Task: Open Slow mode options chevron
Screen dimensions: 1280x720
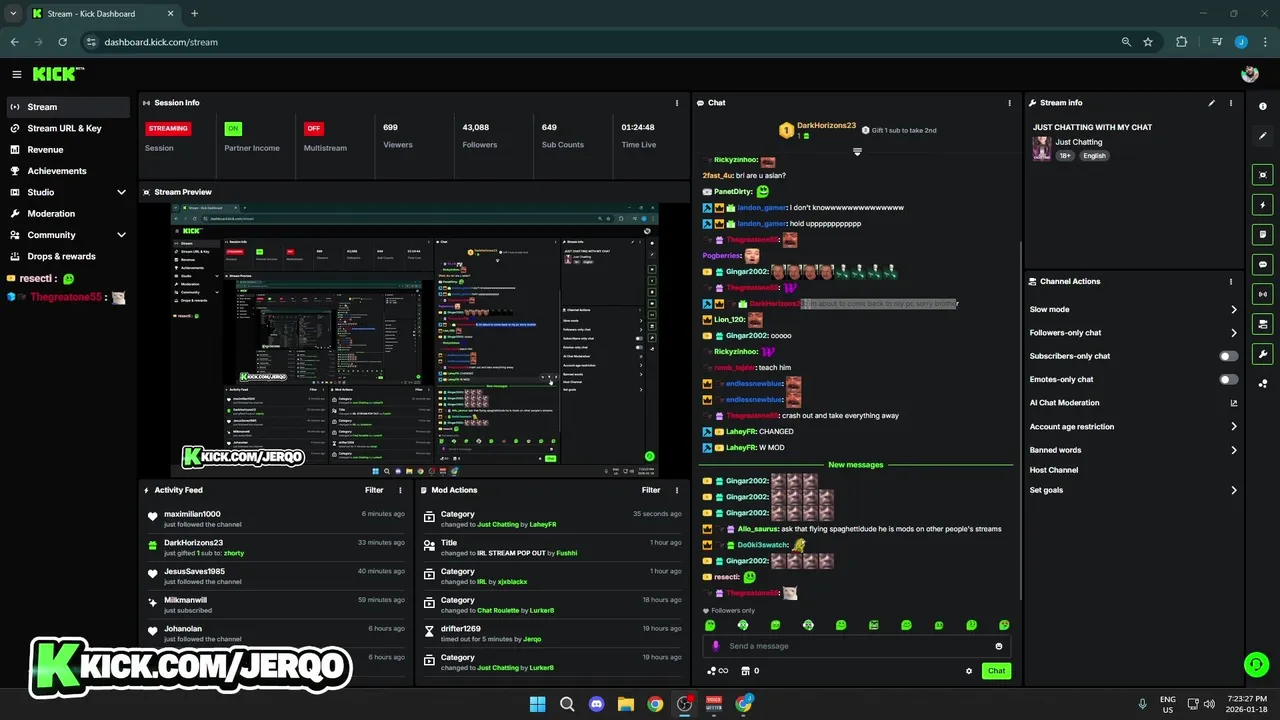Action: 1234,310
